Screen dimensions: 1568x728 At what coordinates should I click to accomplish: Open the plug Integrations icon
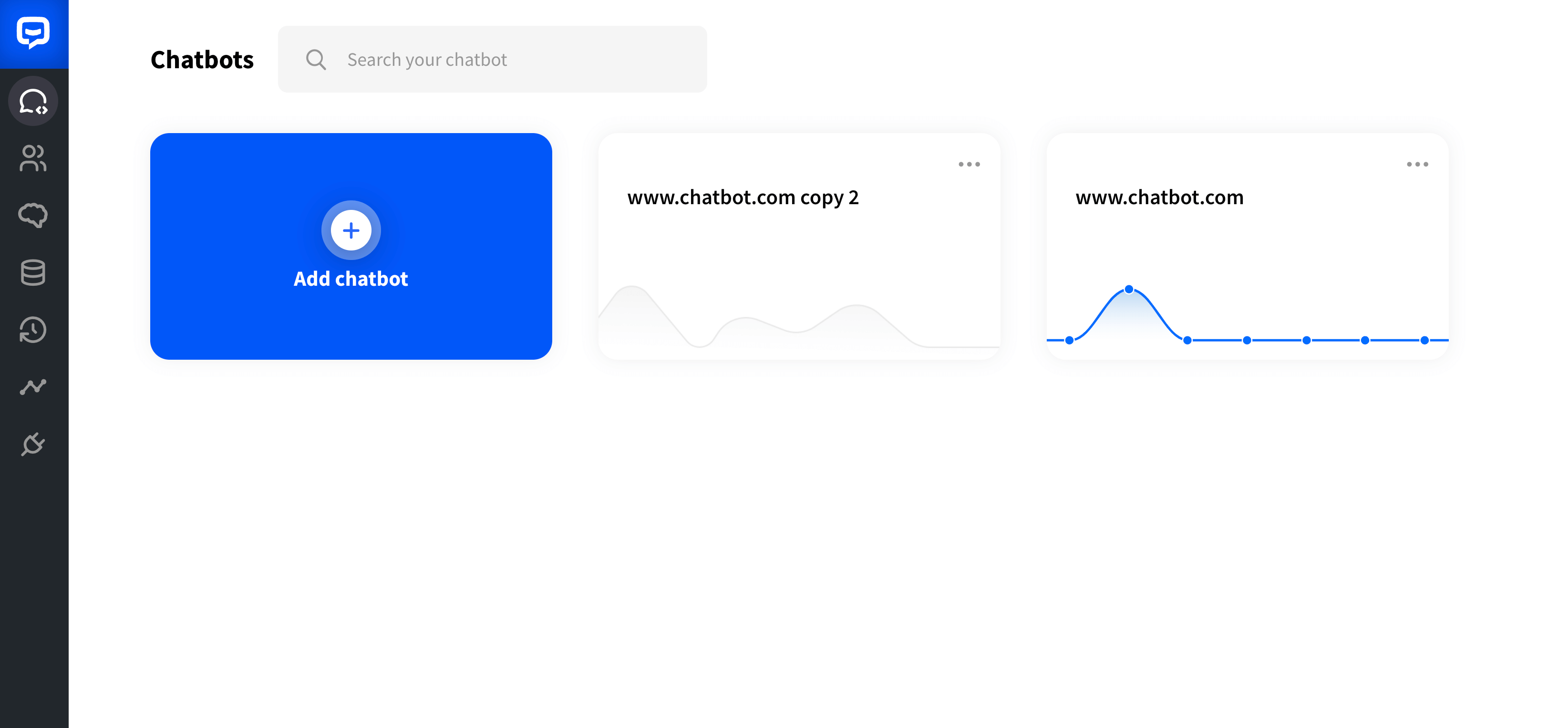(33, 444)
